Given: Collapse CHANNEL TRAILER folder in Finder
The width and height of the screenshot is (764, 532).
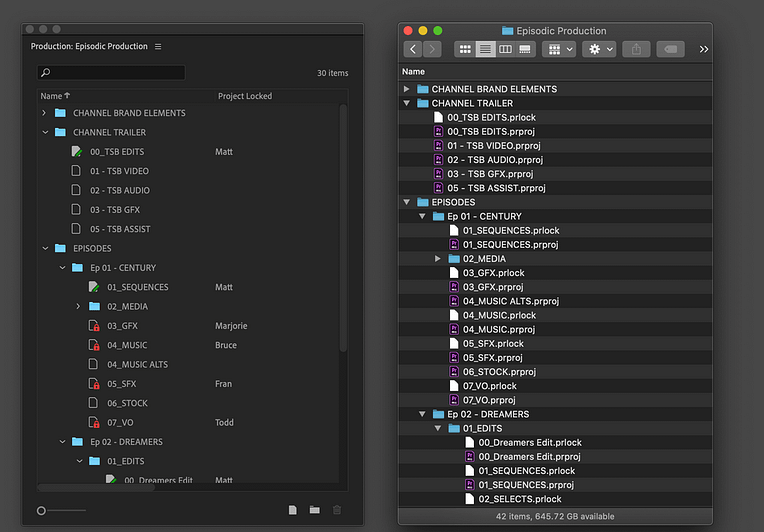Looking at the screenshot, I should (x=406, y=103).
